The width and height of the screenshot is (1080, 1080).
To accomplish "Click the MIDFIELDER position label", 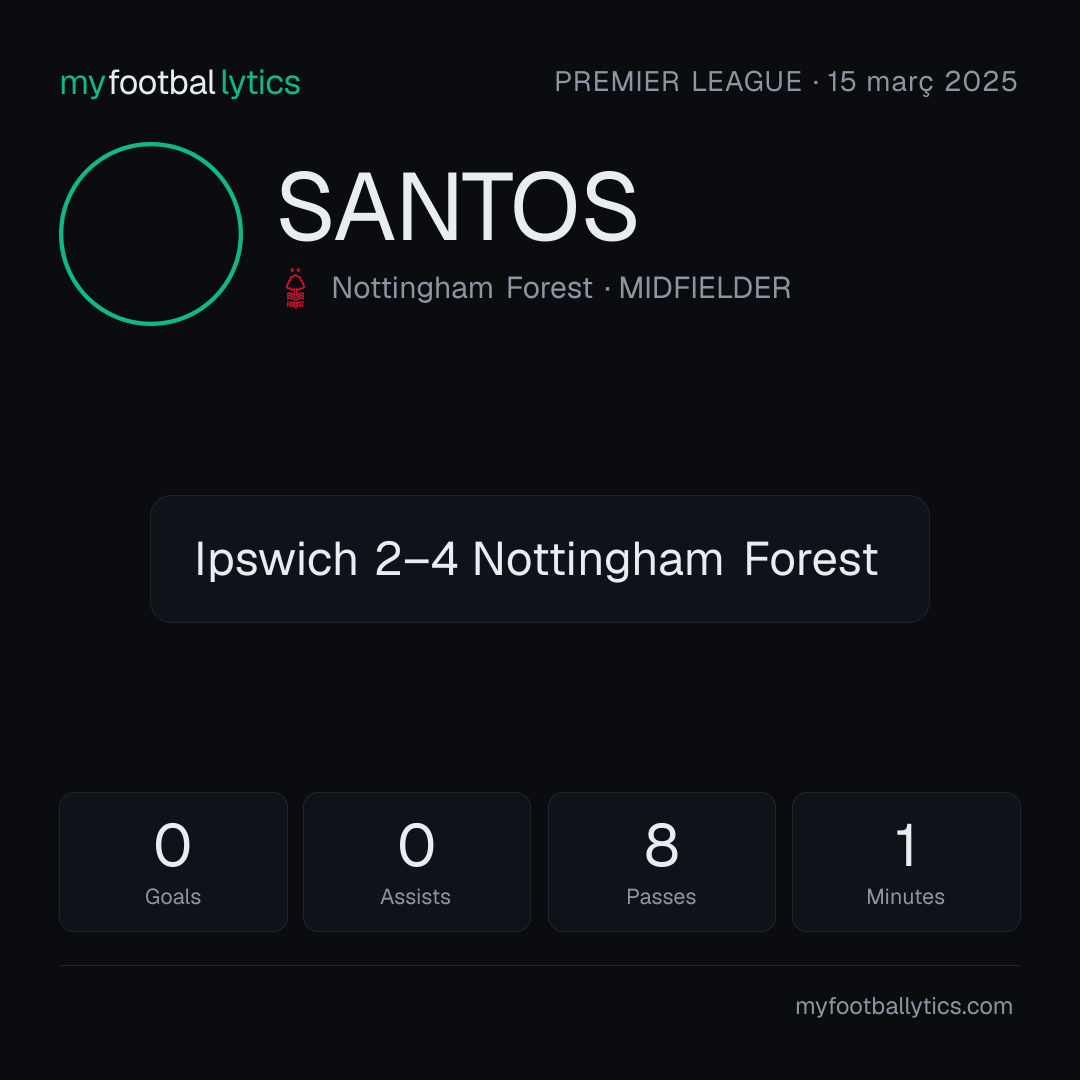I will pos(705,288).
